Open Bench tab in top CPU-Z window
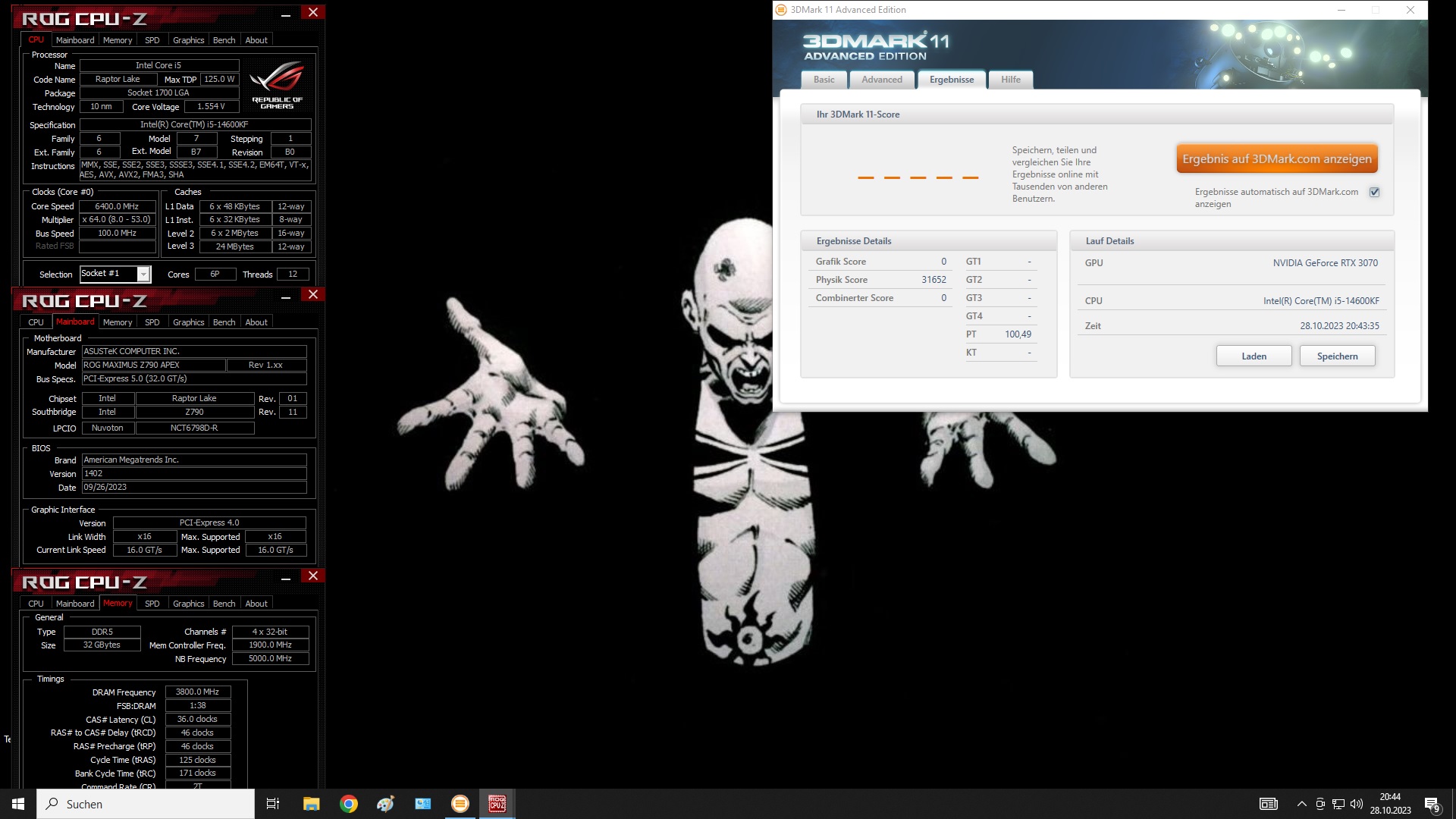Viewport: 1456px width, 819px height. [224, 40]
